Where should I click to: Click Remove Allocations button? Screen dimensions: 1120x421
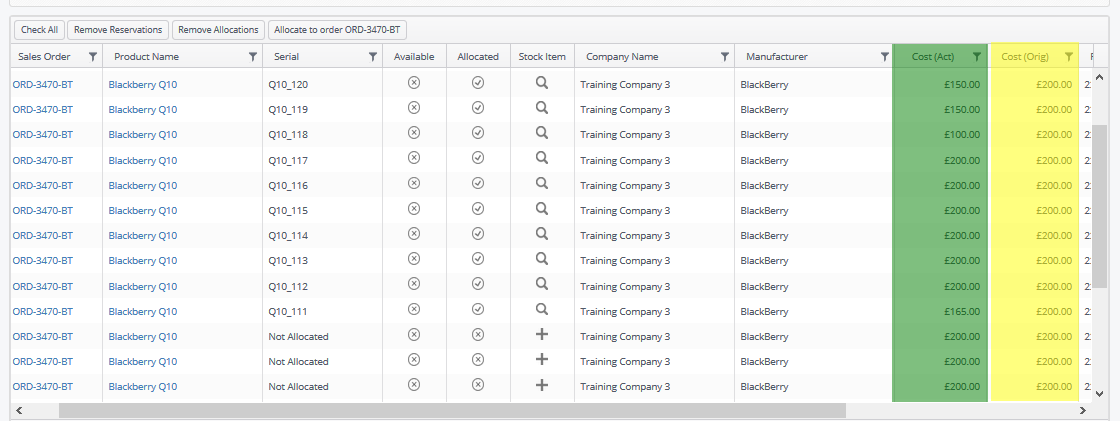(219, 30)
